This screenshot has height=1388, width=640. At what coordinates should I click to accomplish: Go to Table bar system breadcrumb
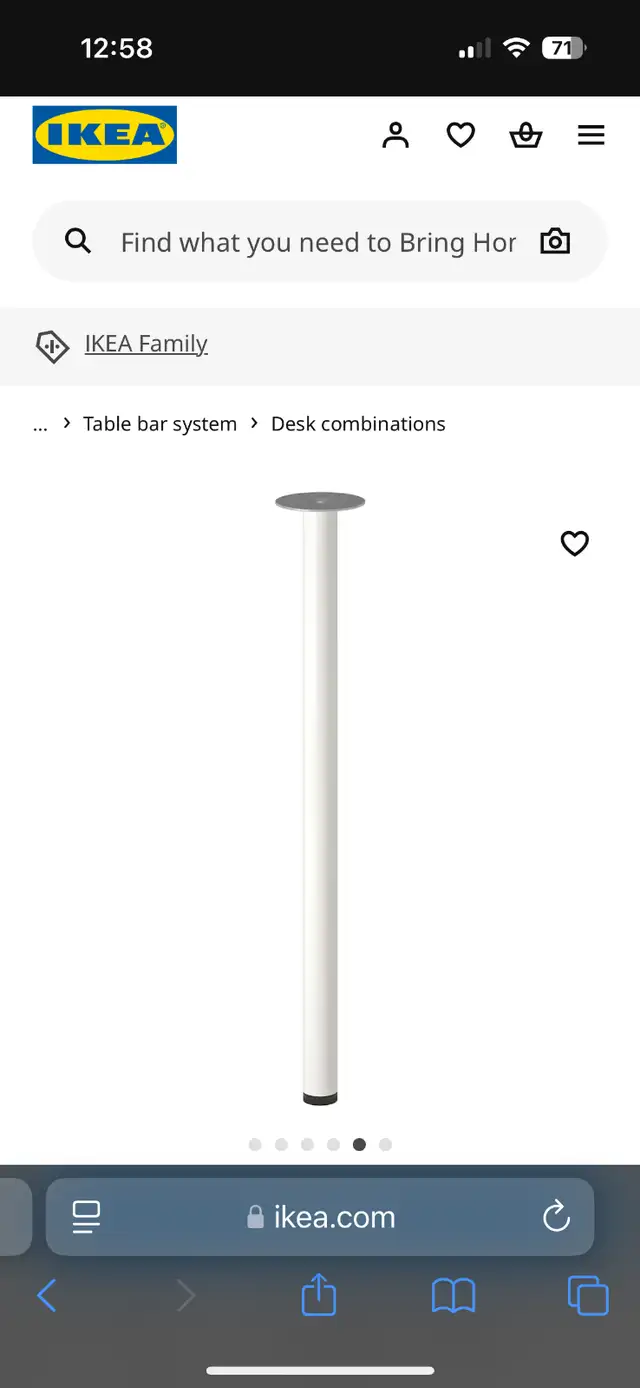tap(160, 424)
